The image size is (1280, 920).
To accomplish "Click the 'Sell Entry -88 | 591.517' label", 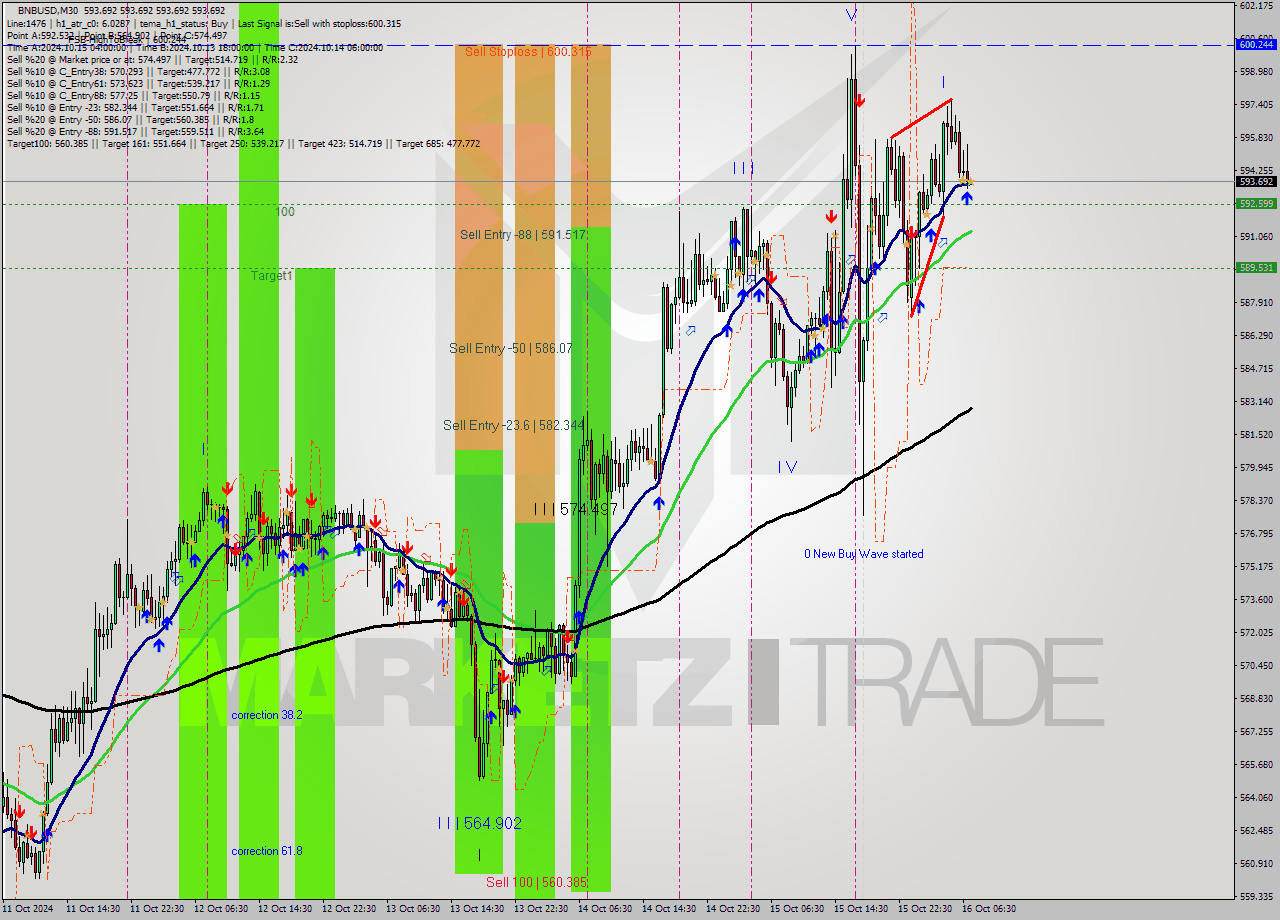I will 523,235.
